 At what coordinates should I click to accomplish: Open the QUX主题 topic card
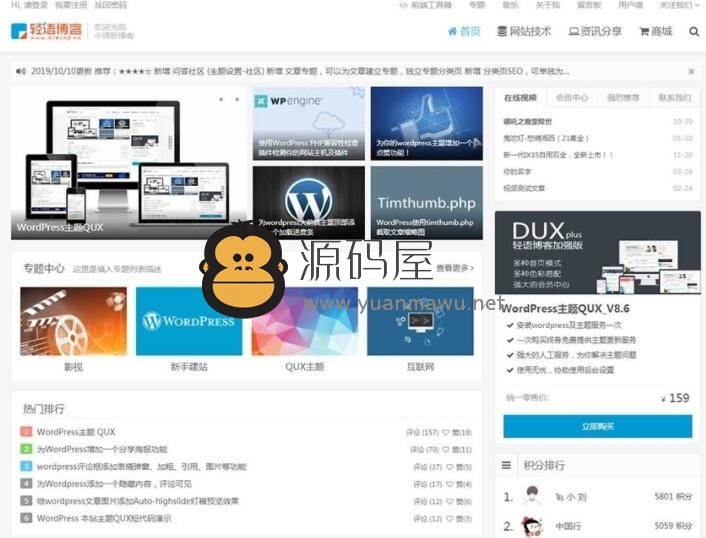point(305,330)
